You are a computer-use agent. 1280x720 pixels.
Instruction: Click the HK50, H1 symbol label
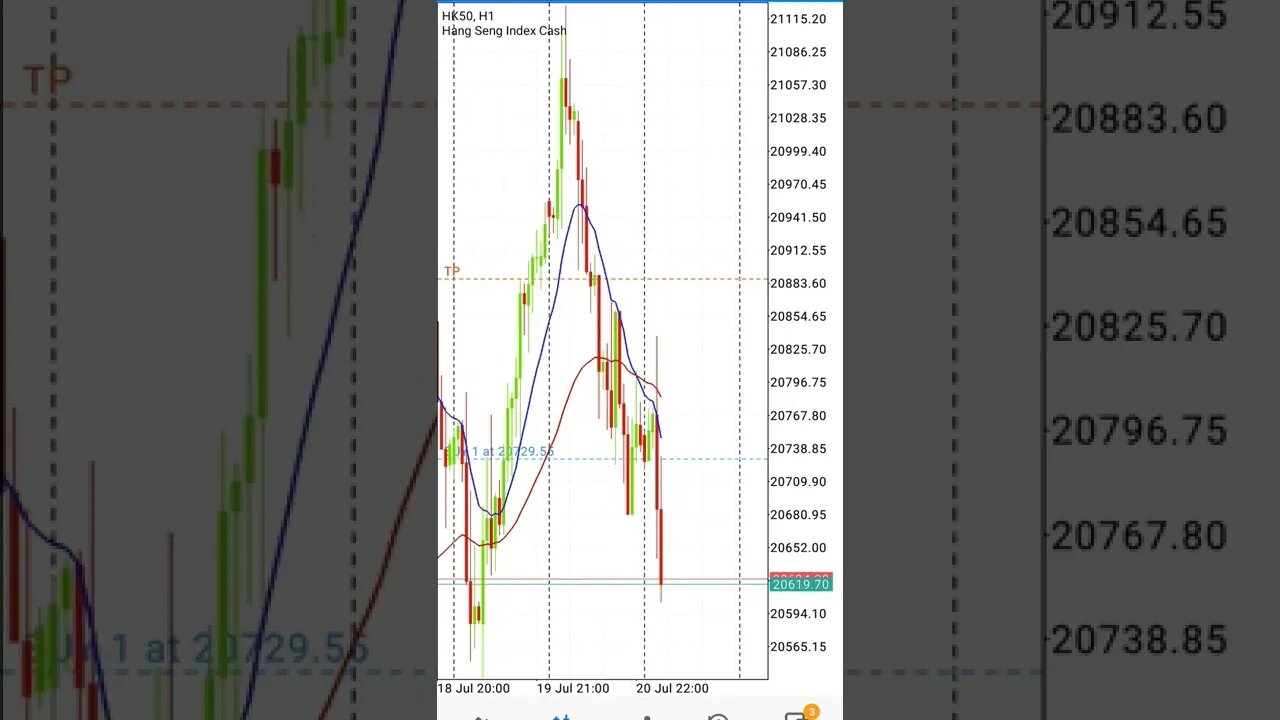(468, 16)
